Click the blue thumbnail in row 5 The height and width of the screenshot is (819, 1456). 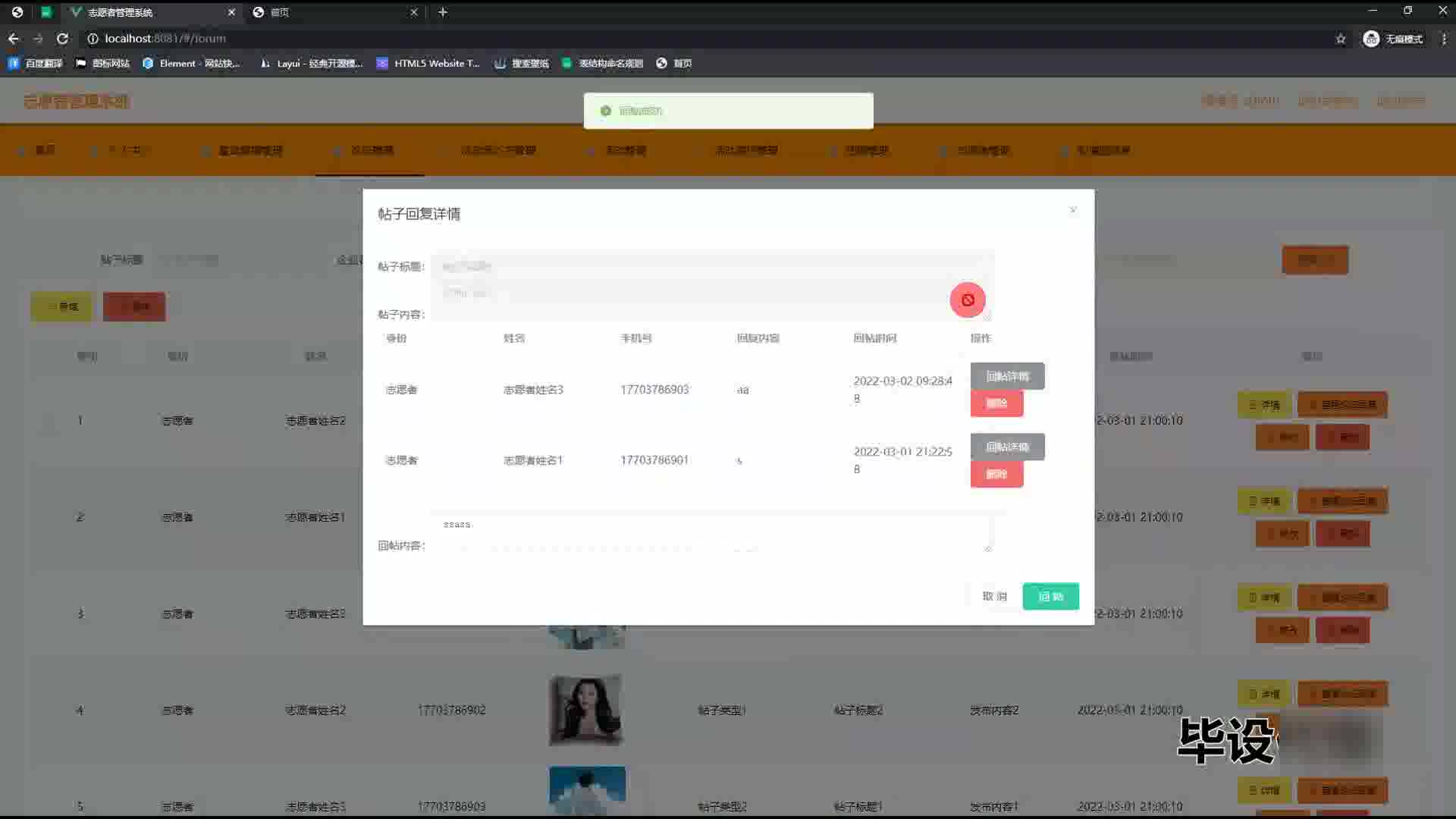point(587,791)
